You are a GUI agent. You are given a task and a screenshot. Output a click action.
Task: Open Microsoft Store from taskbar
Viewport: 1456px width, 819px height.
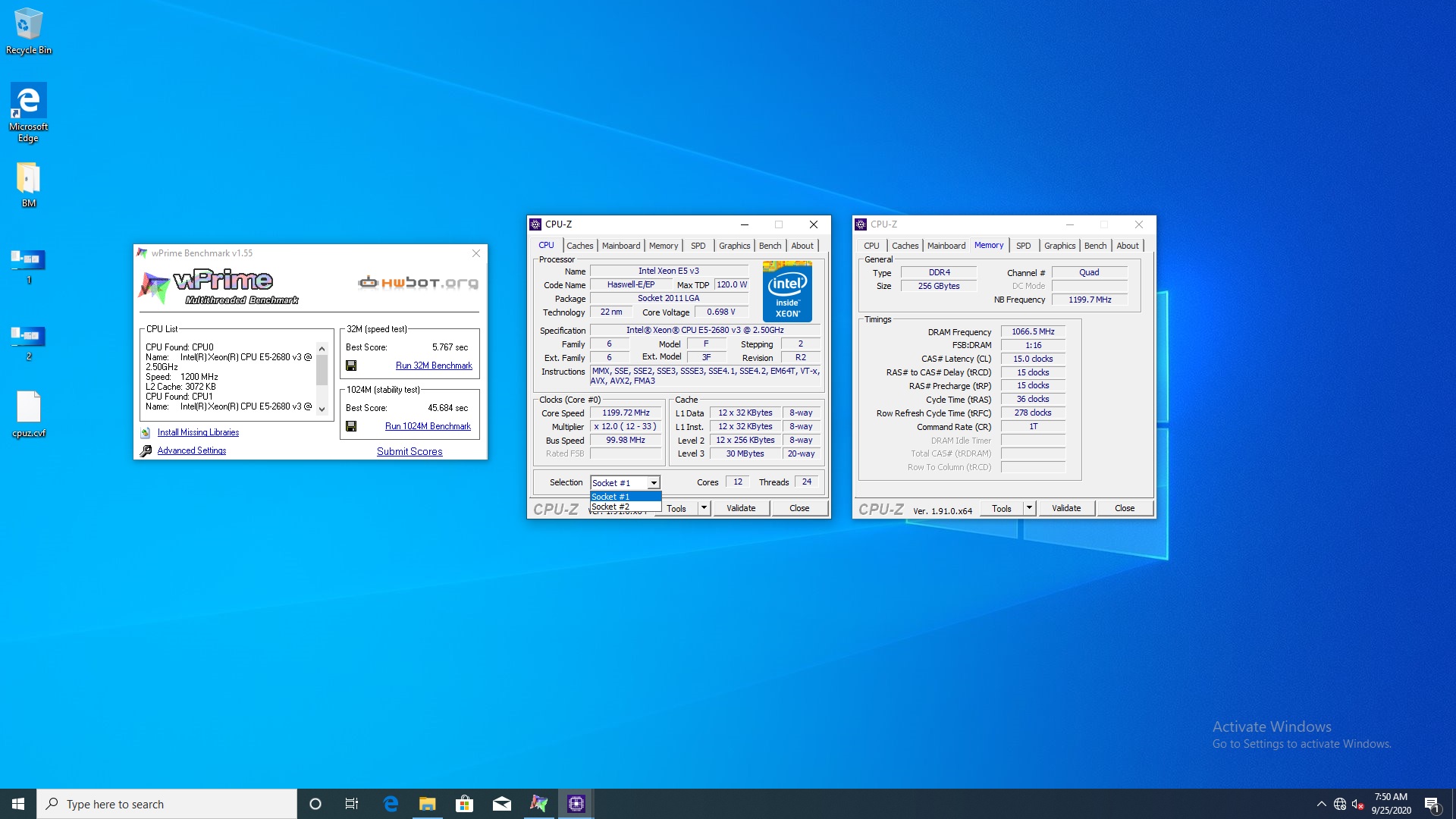(464, 804)
